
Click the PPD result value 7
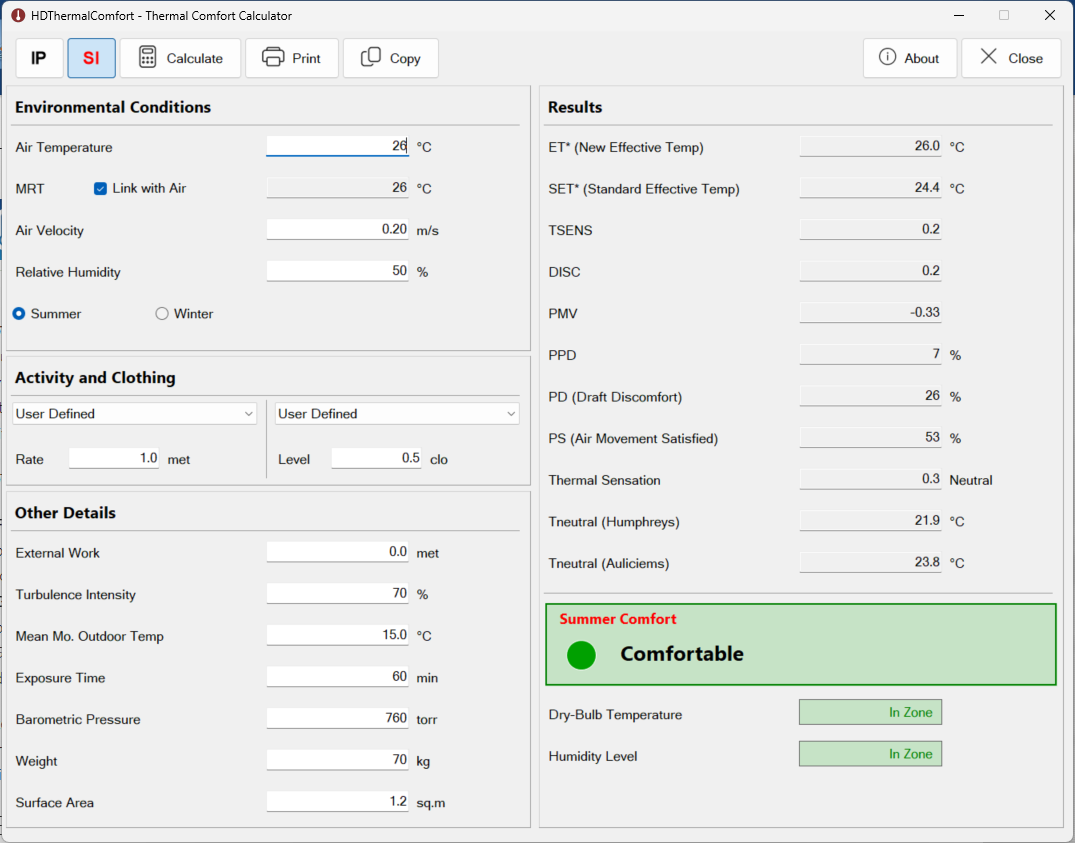(x=870, y=354)
